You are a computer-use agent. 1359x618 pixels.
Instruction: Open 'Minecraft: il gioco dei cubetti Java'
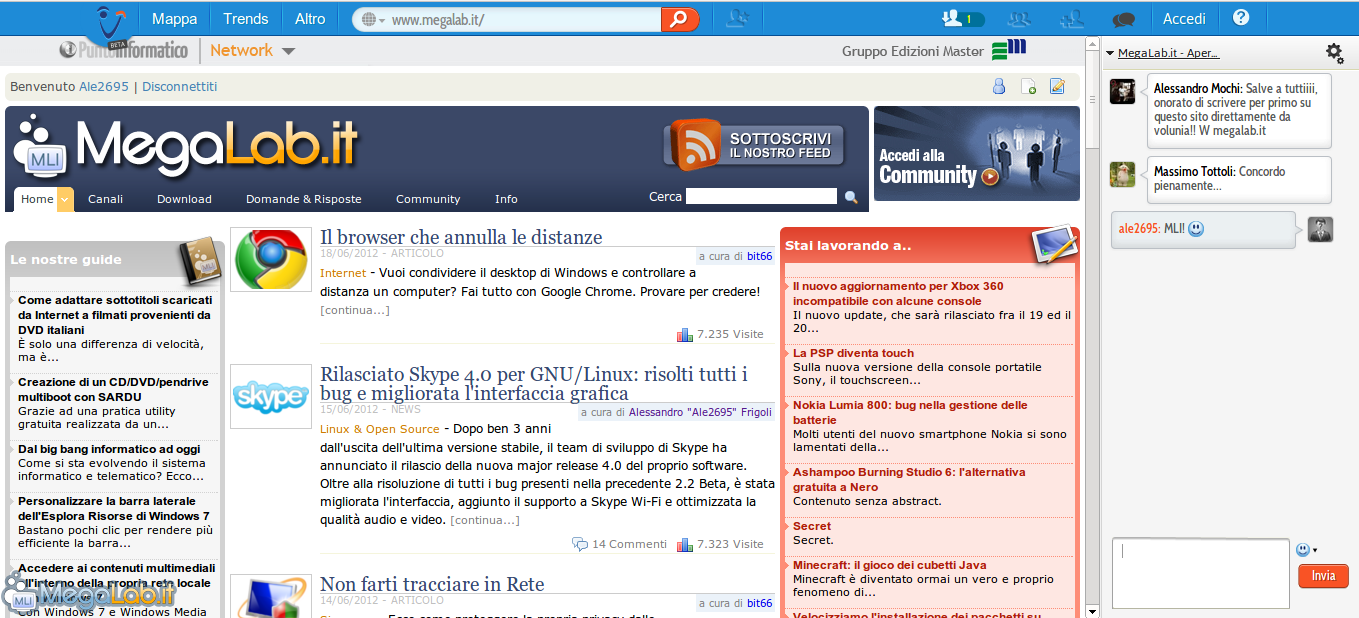(x=889, y=565)
